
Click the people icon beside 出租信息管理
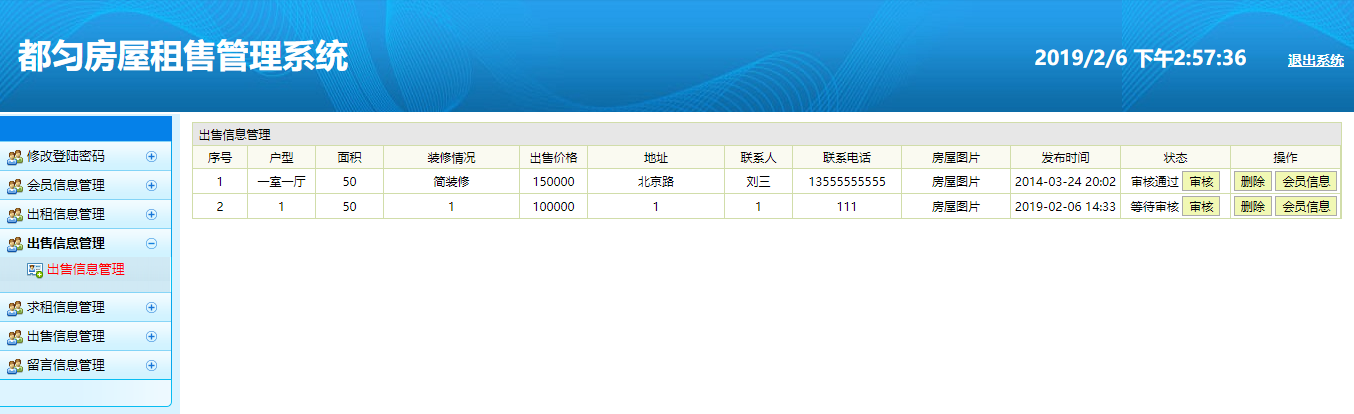pos(15,215)
